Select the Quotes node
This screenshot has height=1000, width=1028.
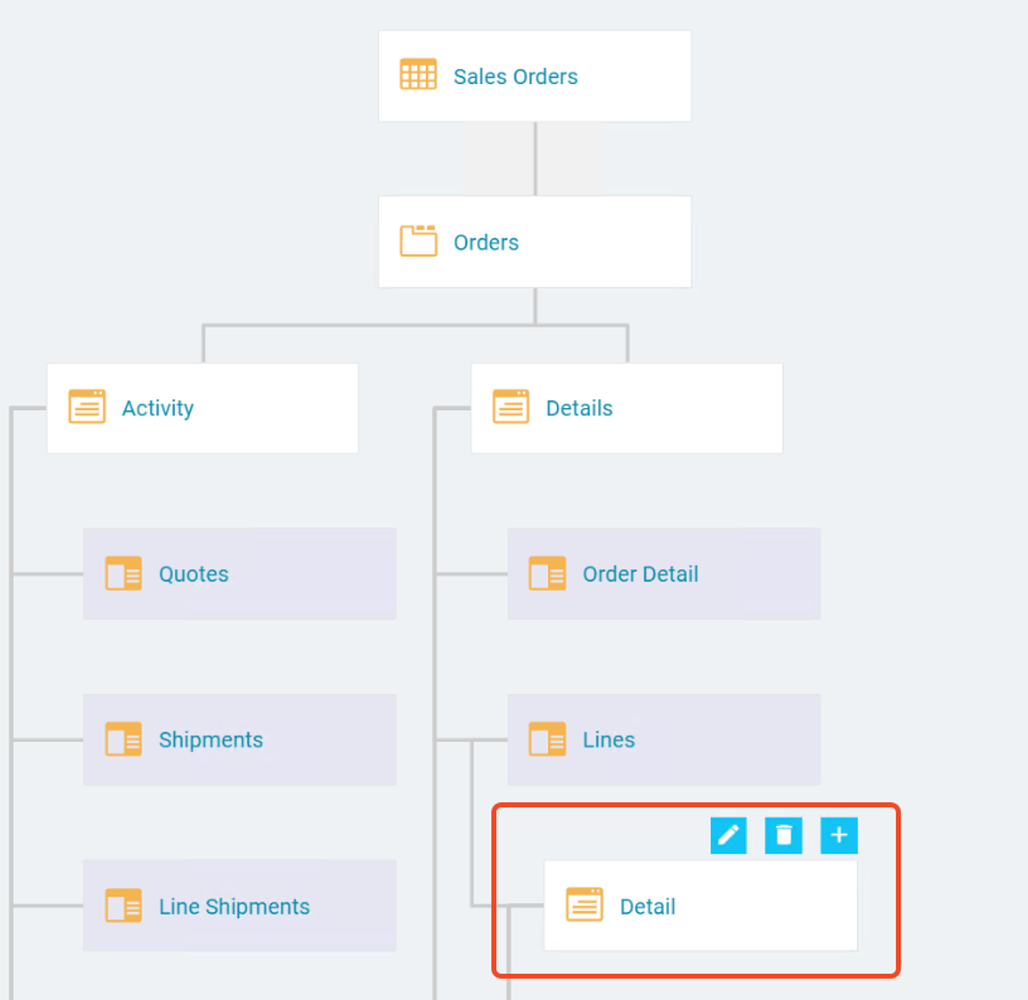click(x=240, y=573)
